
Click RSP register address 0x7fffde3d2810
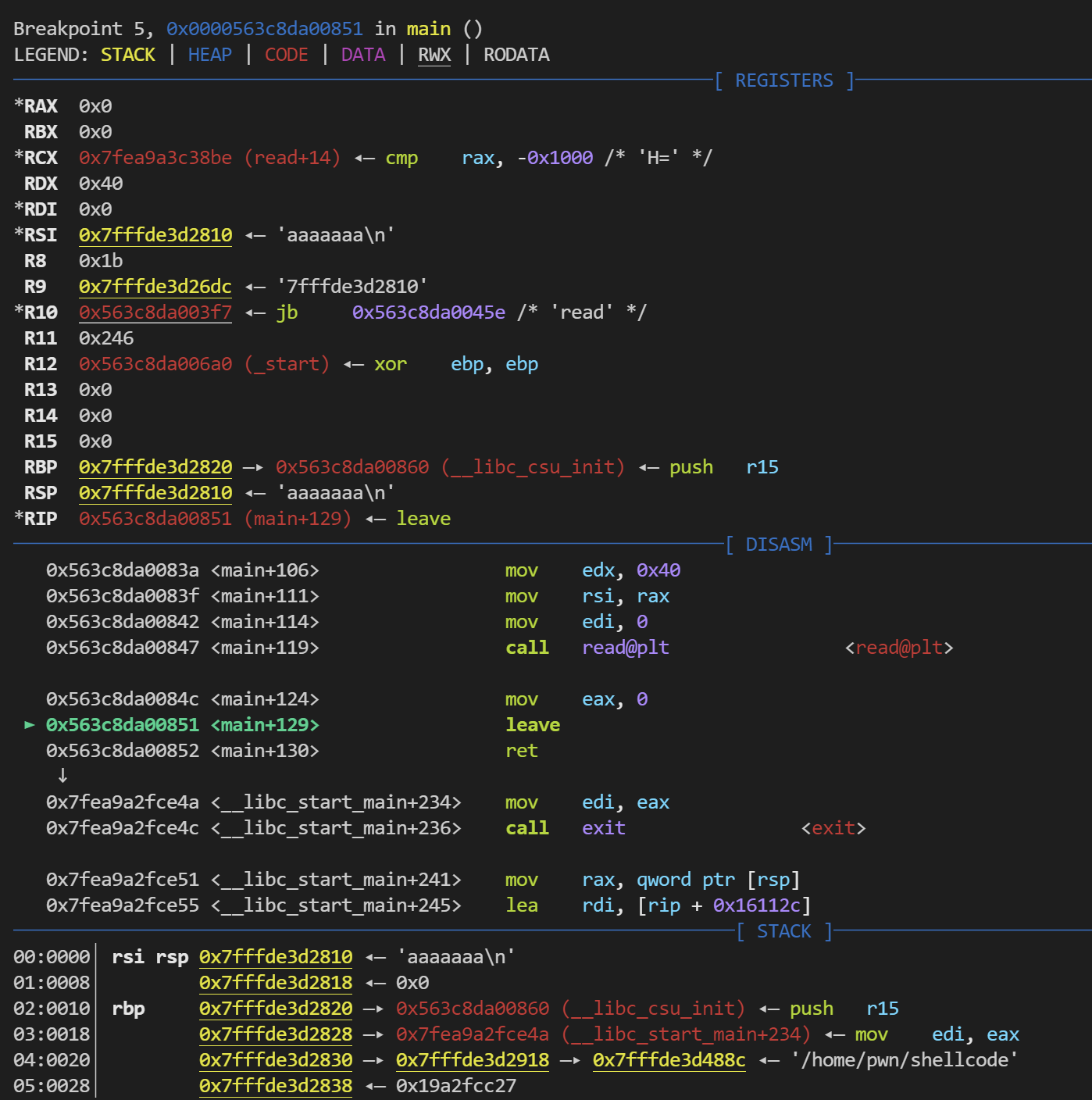click(x=155, y=493)
